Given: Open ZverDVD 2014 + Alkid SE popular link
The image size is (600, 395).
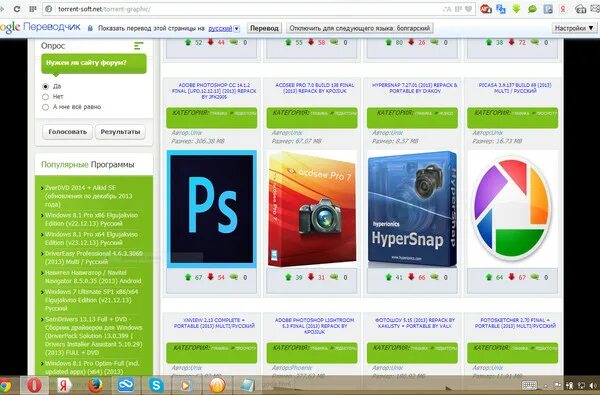Looking at the screenshot, I should click(x=88, y=196).
